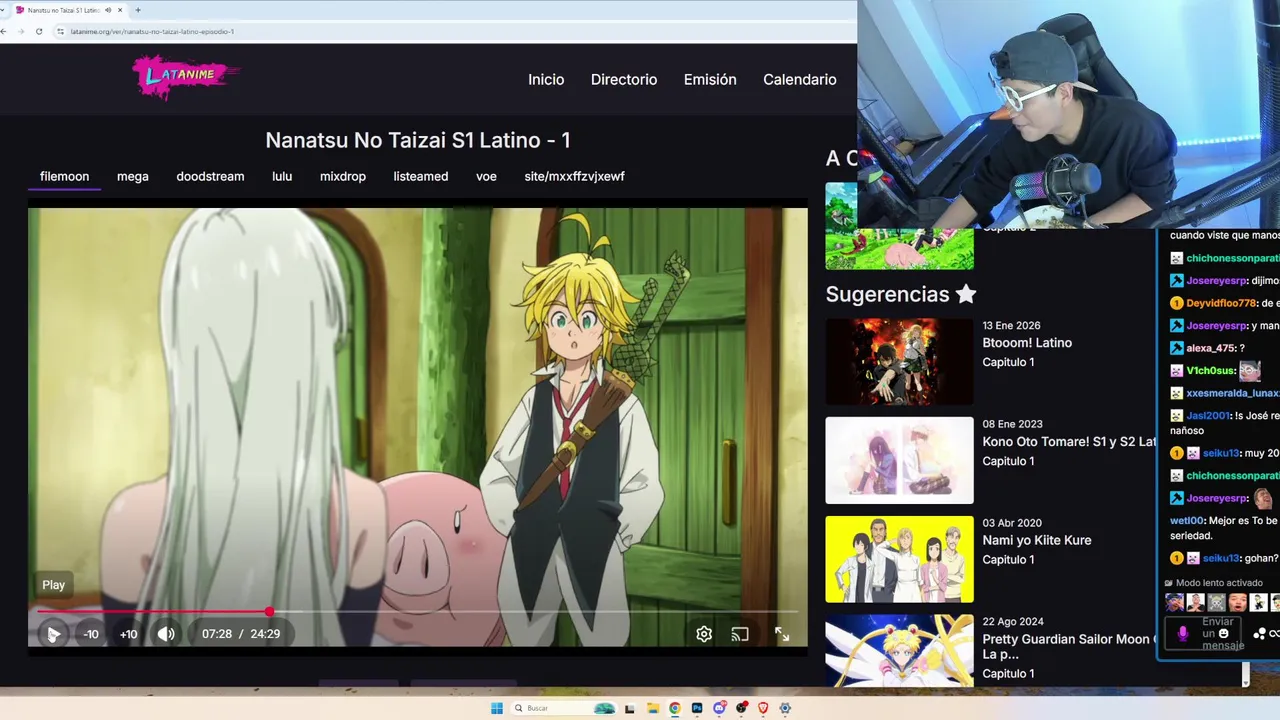
Task: Click the Sailor Moon thumbnail image
Action: coord(899,651)
